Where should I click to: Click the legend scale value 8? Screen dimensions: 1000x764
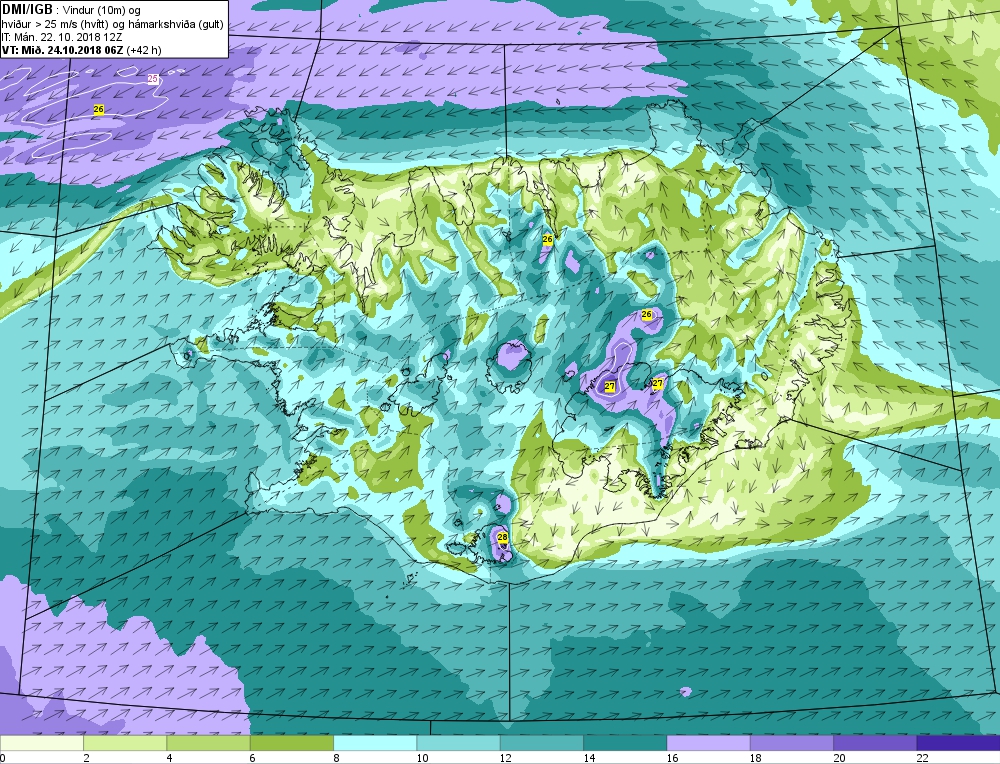(x=336, y=758)
